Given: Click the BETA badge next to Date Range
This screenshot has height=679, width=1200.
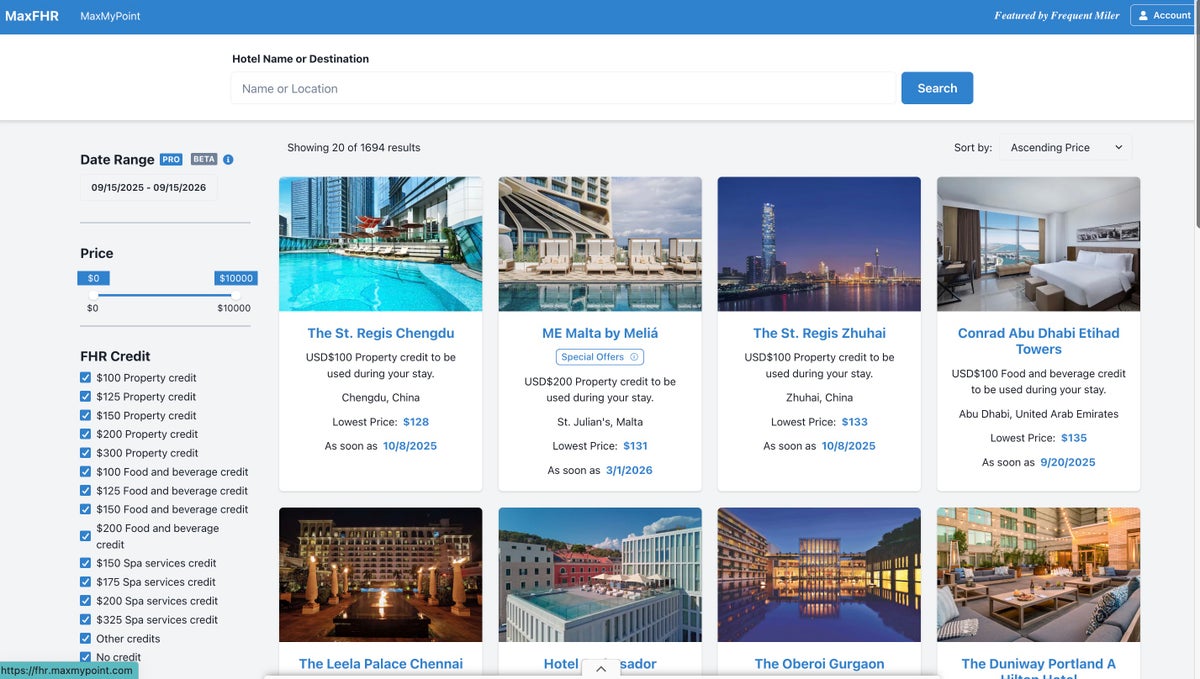Looking at the screenshot, I should tap(204, 160).
